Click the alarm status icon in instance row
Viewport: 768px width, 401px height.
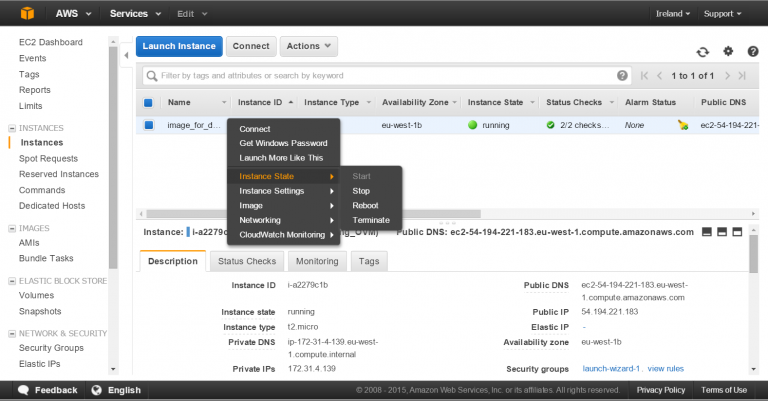683,125
